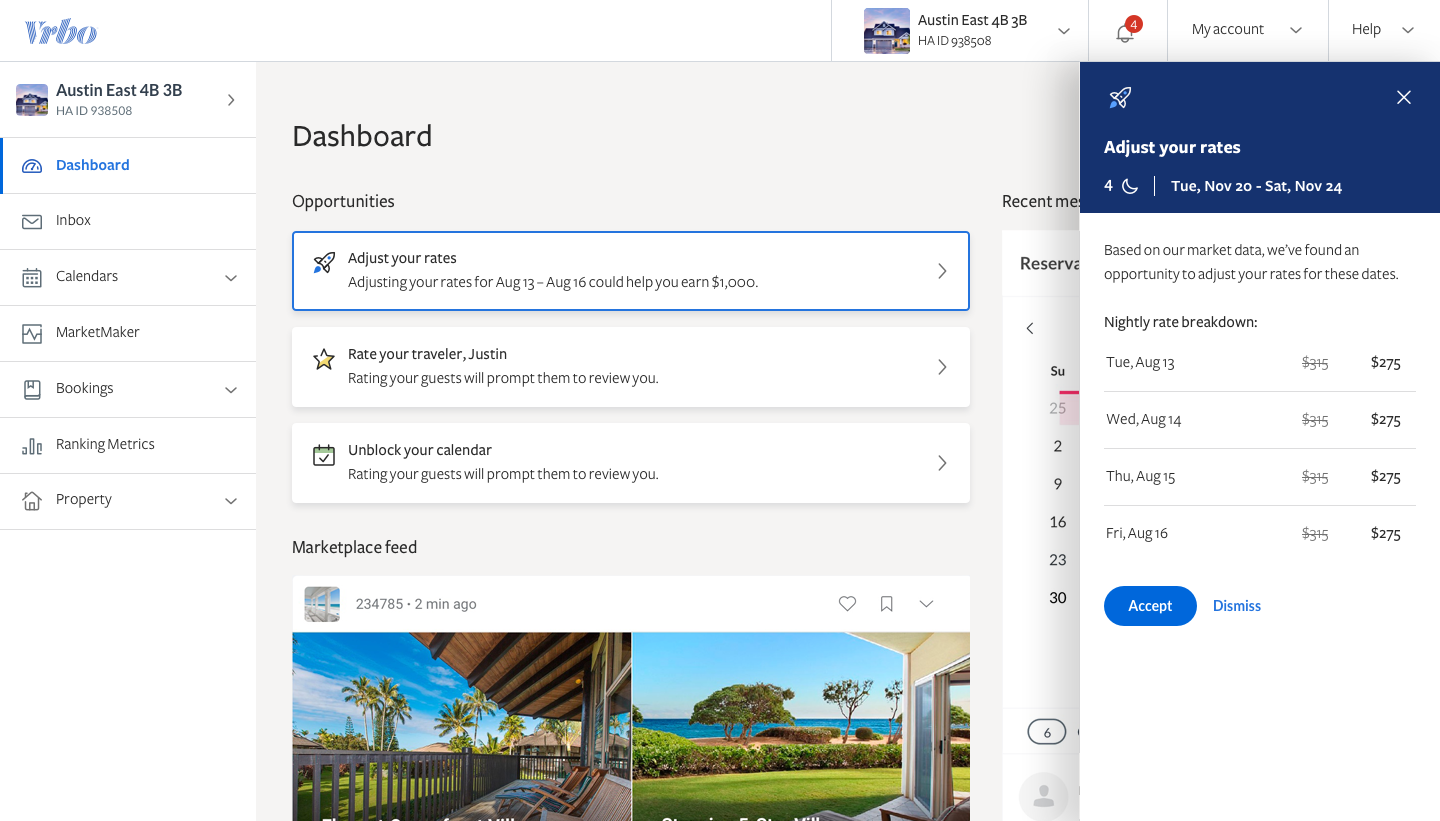Select Dashboard in the sidebar
The image size is (1440, 821).
point(128,166)
